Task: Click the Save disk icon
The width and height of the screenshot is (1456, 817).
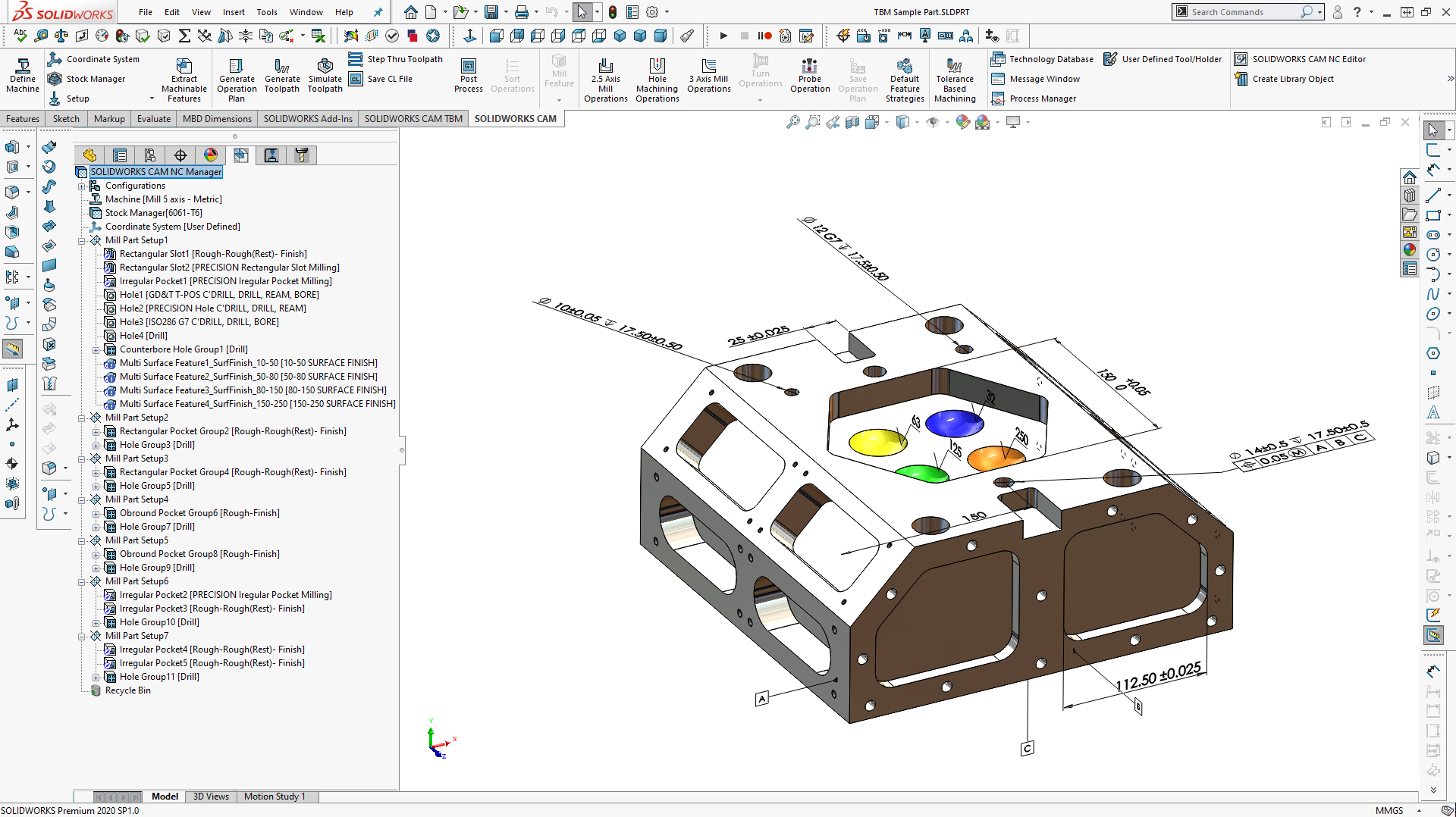Action: pos(491,12)
